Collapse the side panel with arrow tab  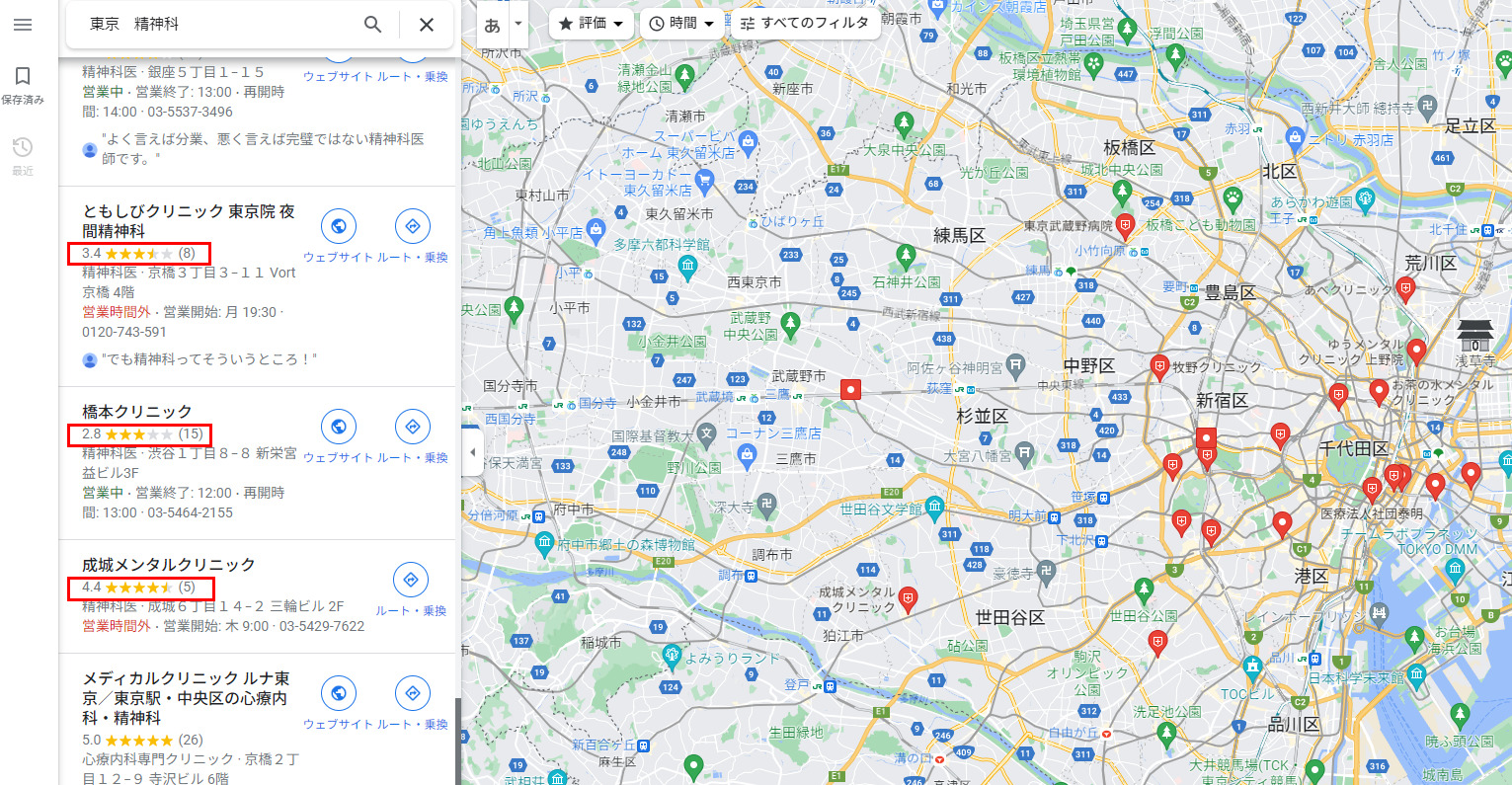[x=472, y=452]
